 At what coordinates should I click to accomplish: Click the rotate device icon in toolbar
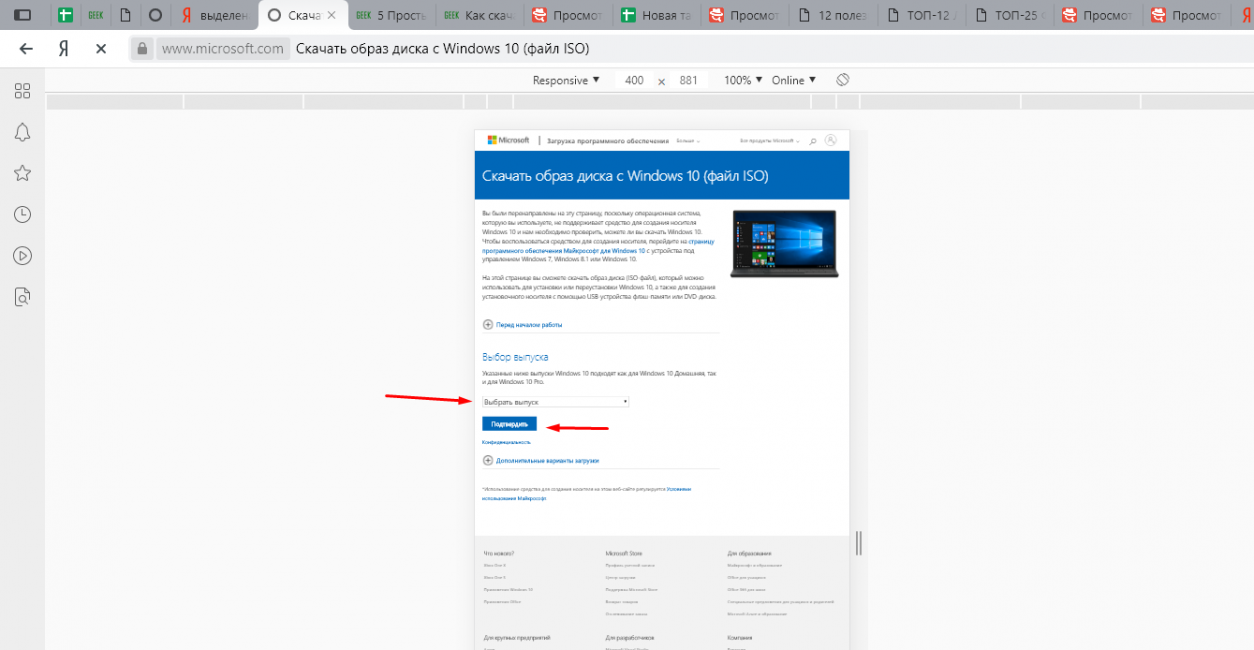pos(842,80)
